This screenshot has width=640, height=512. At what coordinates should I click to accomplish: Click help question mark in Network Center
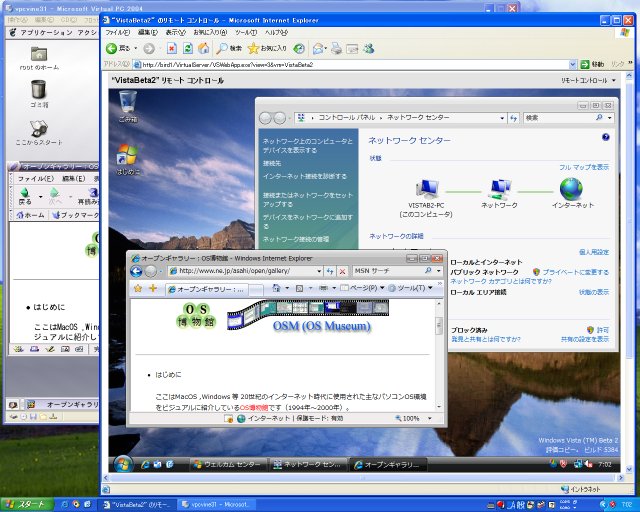click(606, 137)
